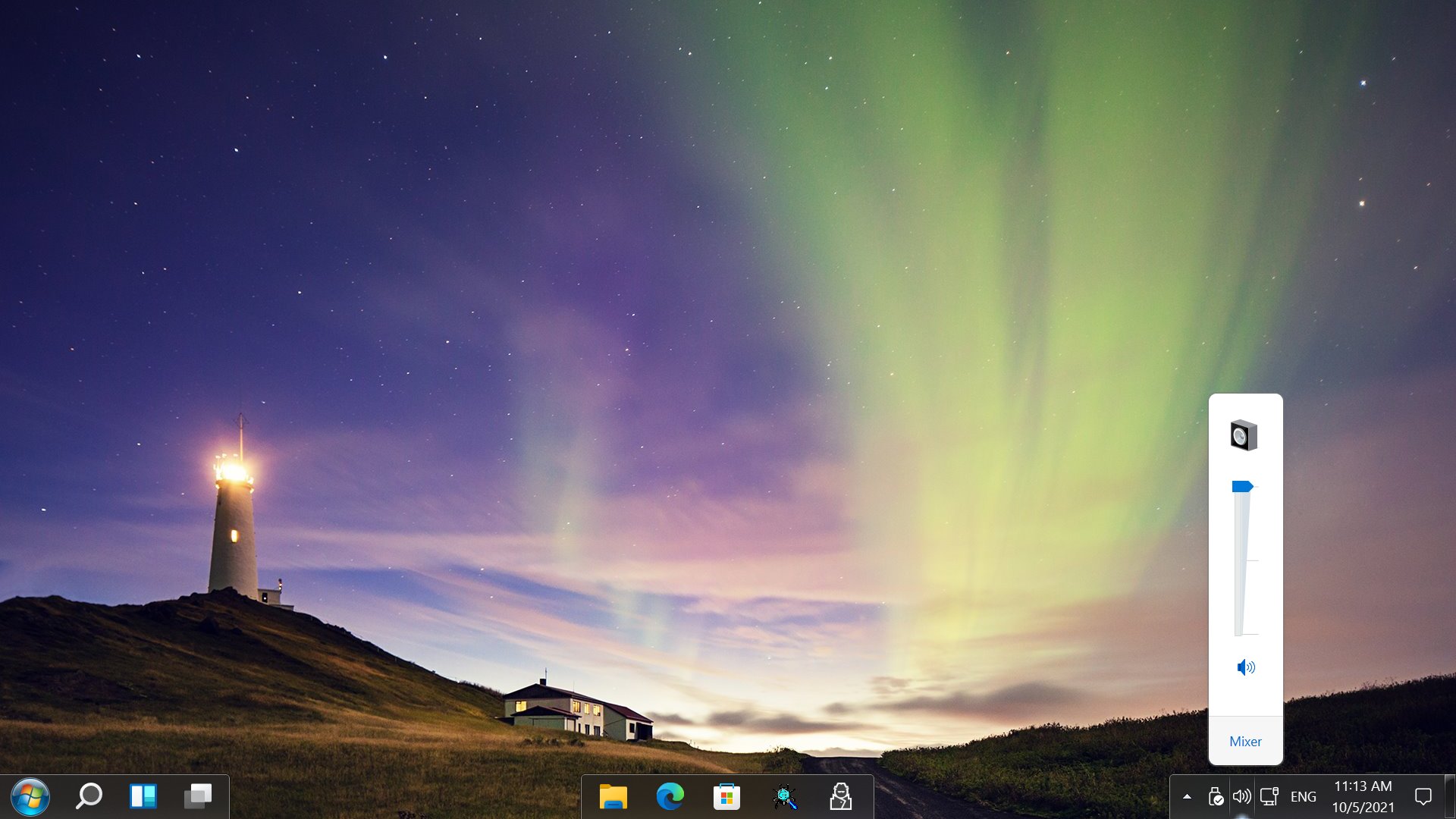1456x819 pixels.
Task: Open Windows Search with the magnifier icon
Action: [x=88, y=796]
